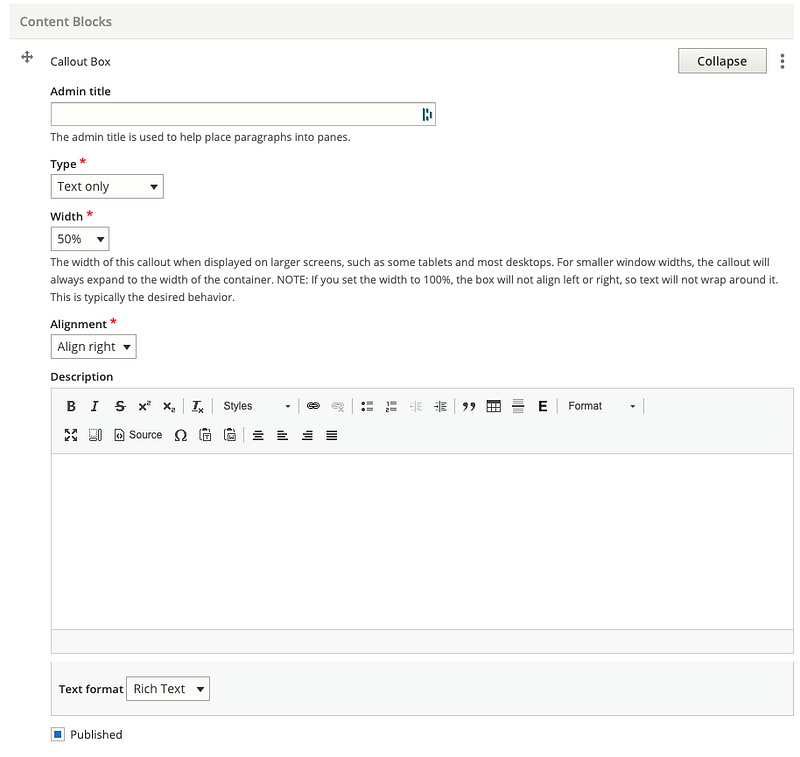
Task: Align text left in the editor
Action: point(283,435)
